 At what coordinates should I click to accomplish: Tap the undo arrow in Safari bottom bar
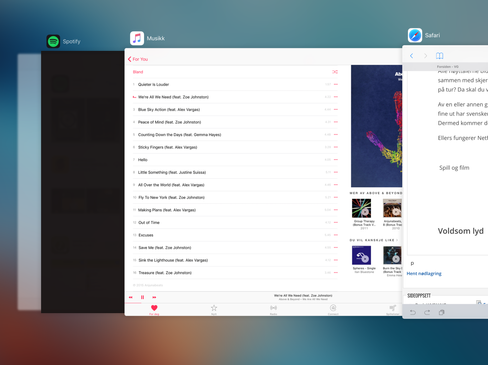tap(413, 312)
